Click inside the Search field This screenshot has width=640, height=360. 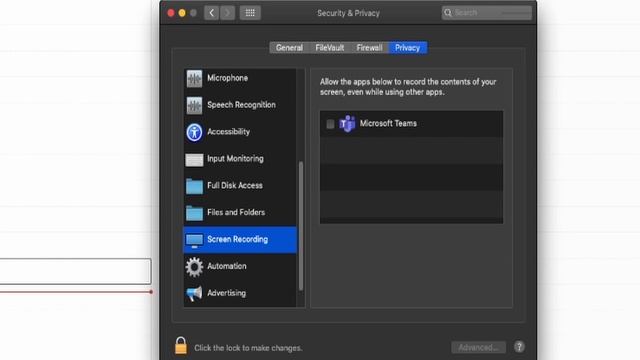pyautogui.click(x=487, y=13)
